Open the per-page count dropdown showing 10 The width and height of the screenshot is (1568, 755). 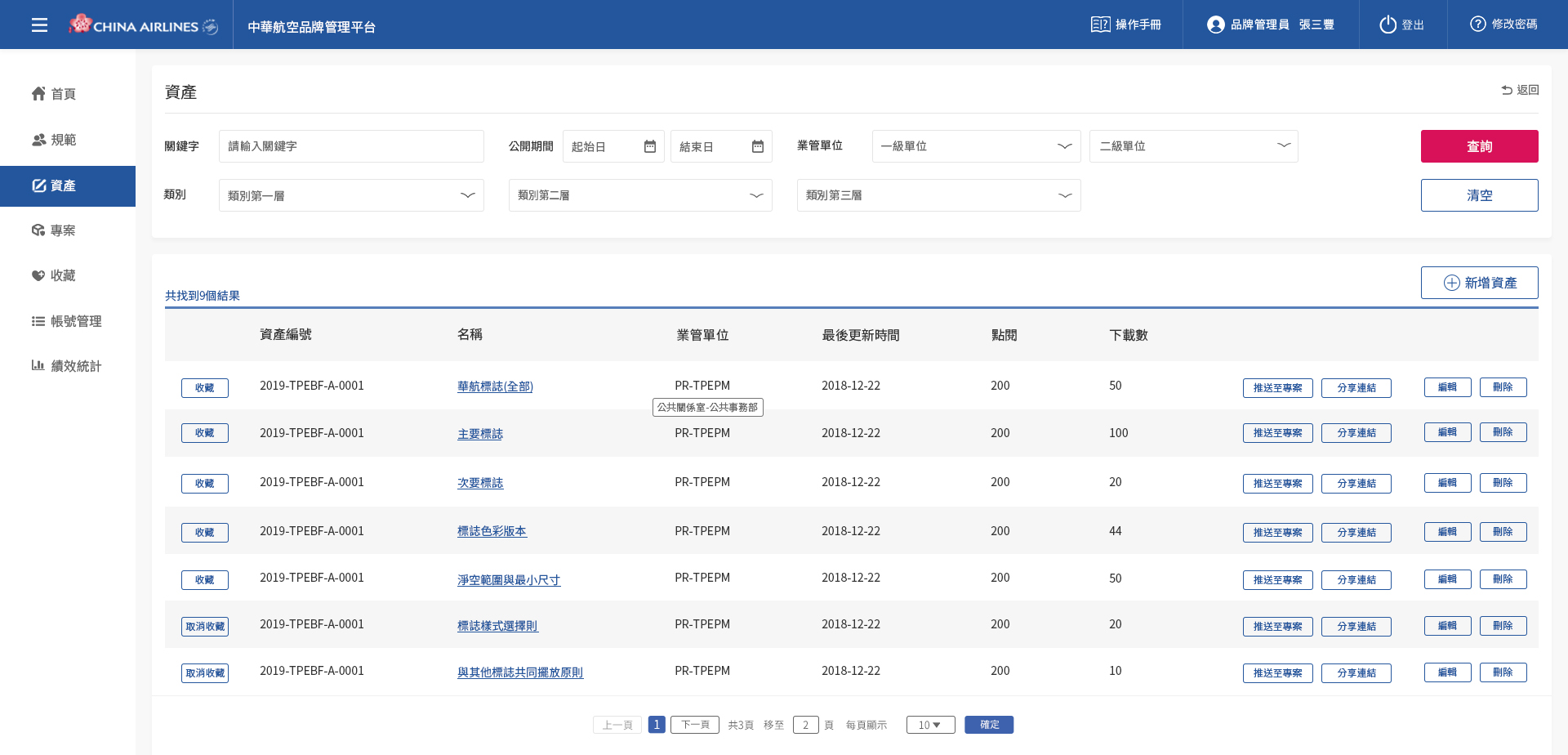930,725
